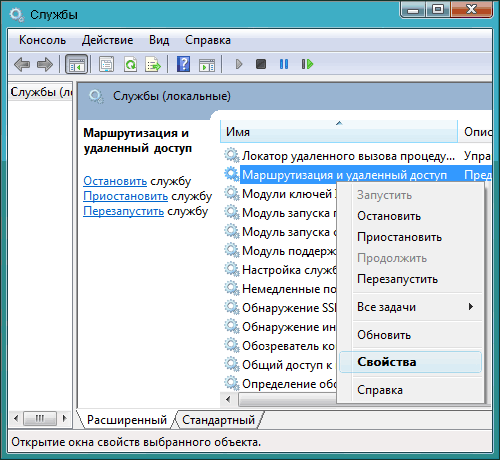This screenshot has width=500, height=460.
Task: Click the tree pane horizontal scrollbar thumb
Action: (40, 418)
